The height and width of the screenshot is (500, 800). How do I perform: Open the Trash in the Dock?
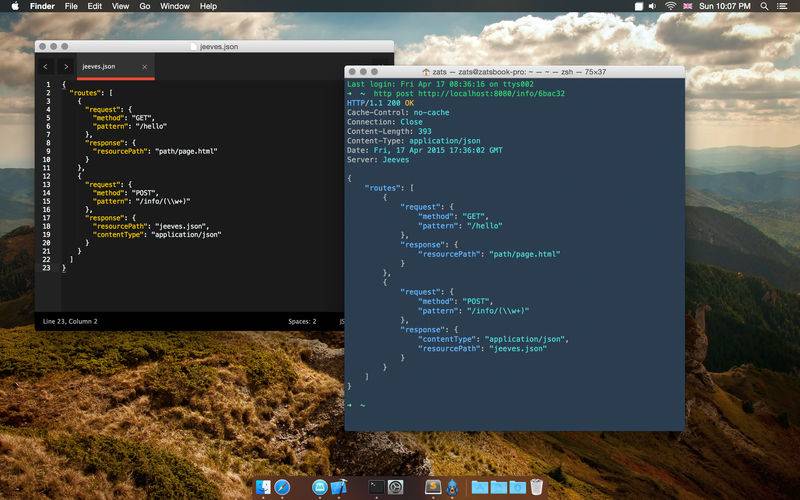pos(536,487)
